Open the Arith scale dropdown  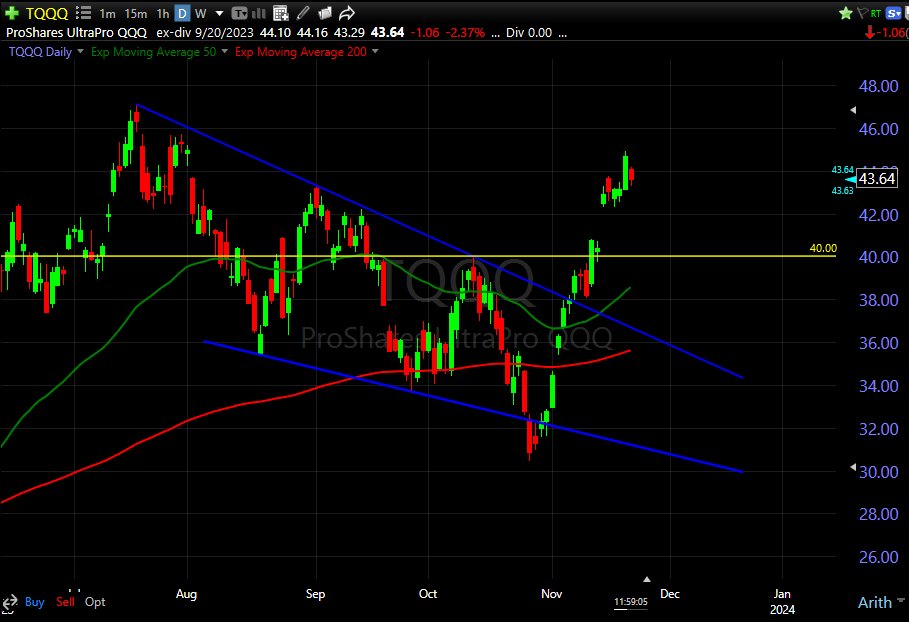point(880,602)
